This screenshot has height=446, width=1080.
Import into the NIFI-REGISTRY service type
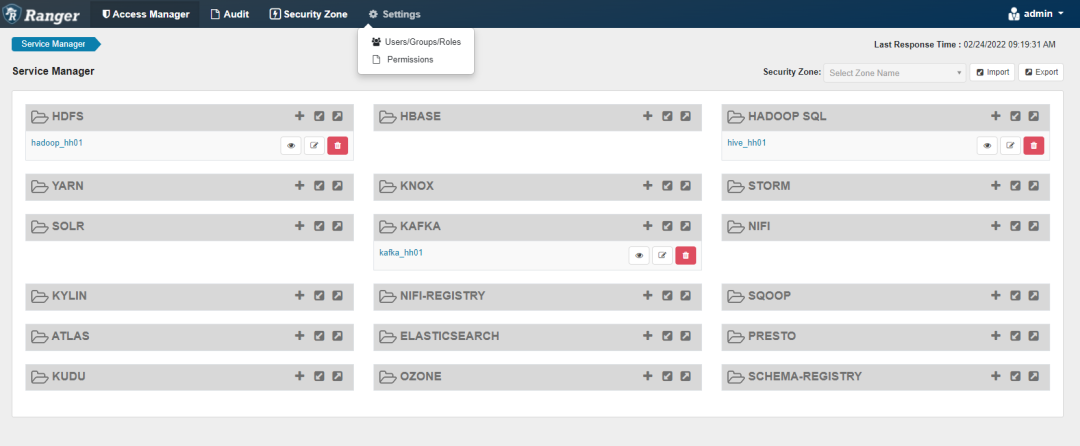click(667, 295)
